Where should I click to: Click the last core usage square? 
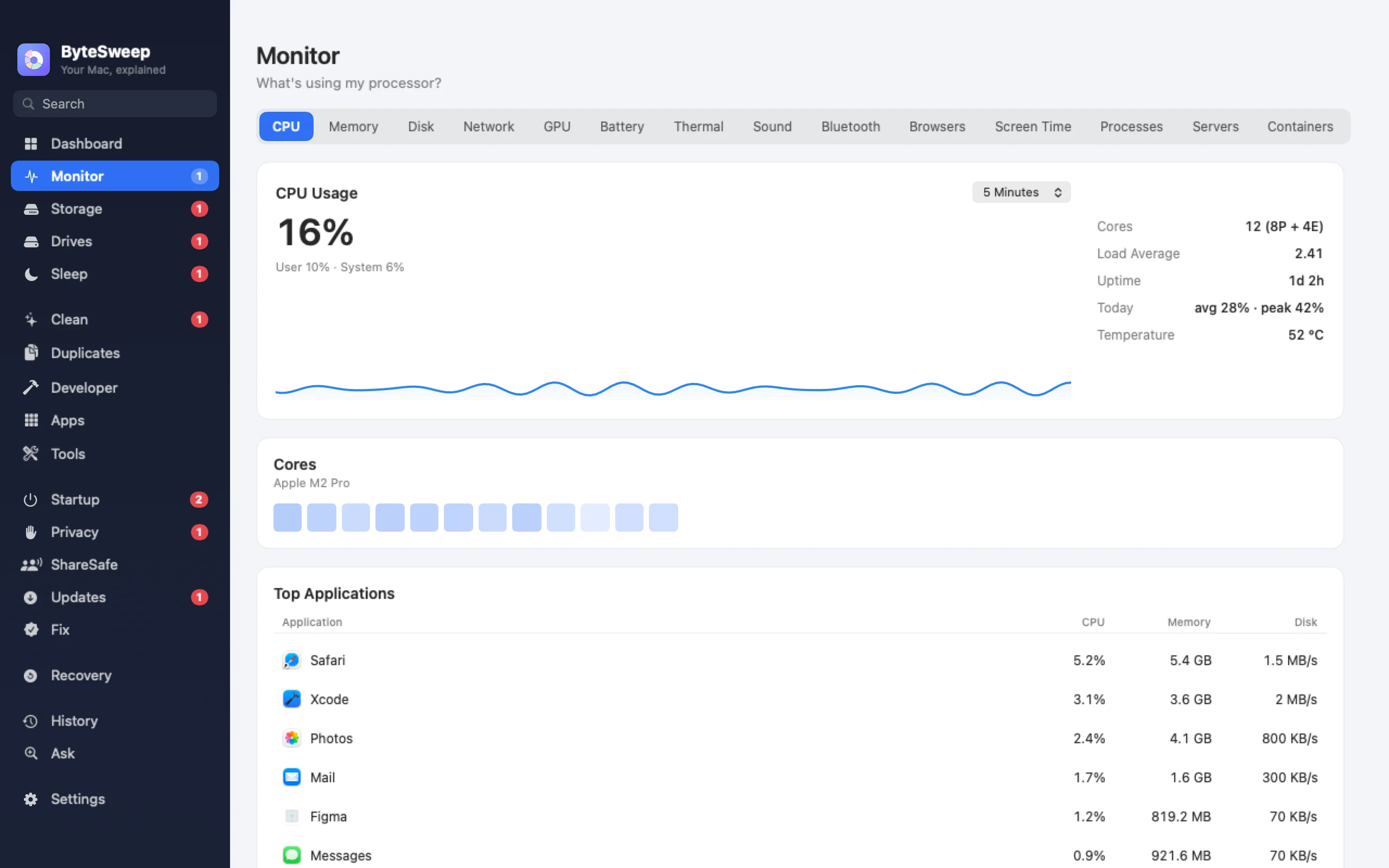tap(663, 517)
